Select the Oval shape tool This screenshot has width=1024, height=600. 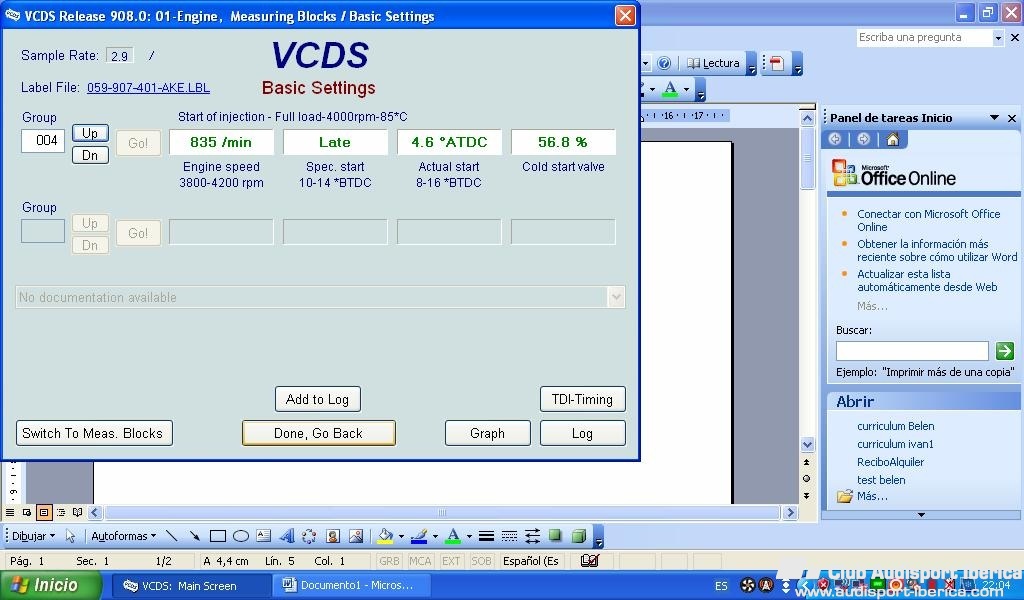(241, 536)
